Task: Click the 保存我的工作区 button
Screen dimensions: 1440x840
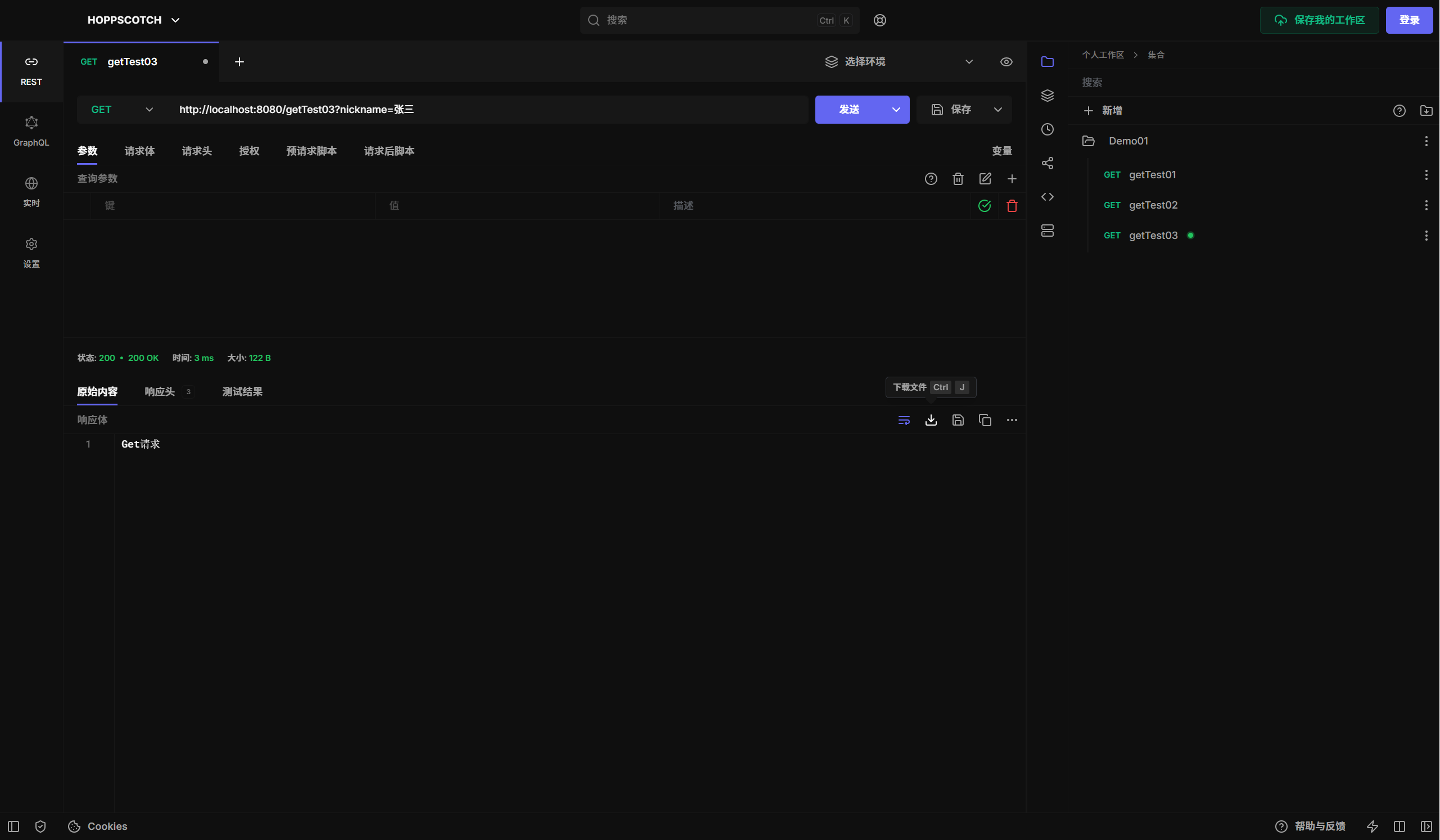Action: coord(1319,20)
